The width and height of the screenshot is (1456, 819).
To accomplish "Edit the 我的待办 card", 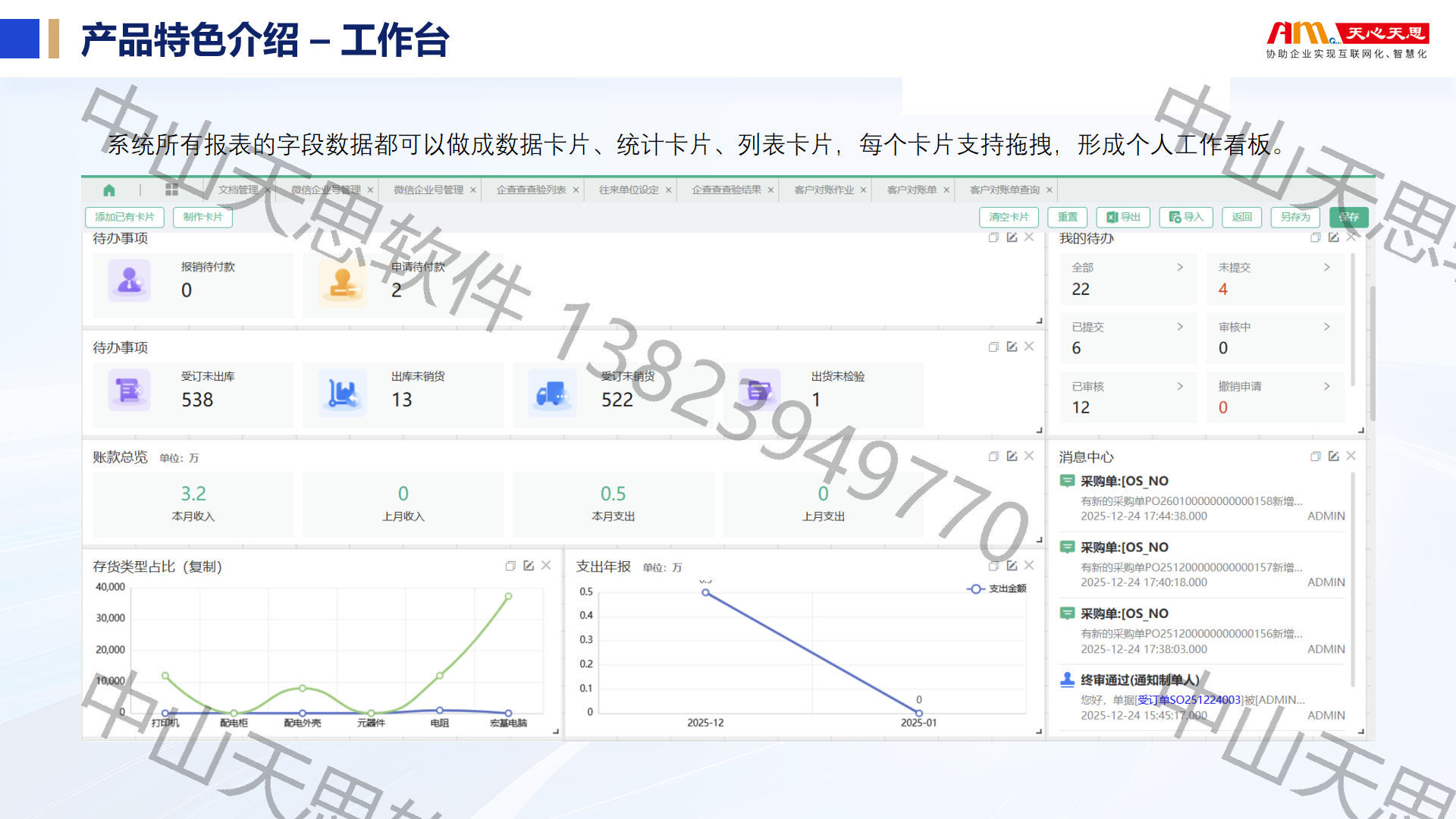I will coord(1333,237).
